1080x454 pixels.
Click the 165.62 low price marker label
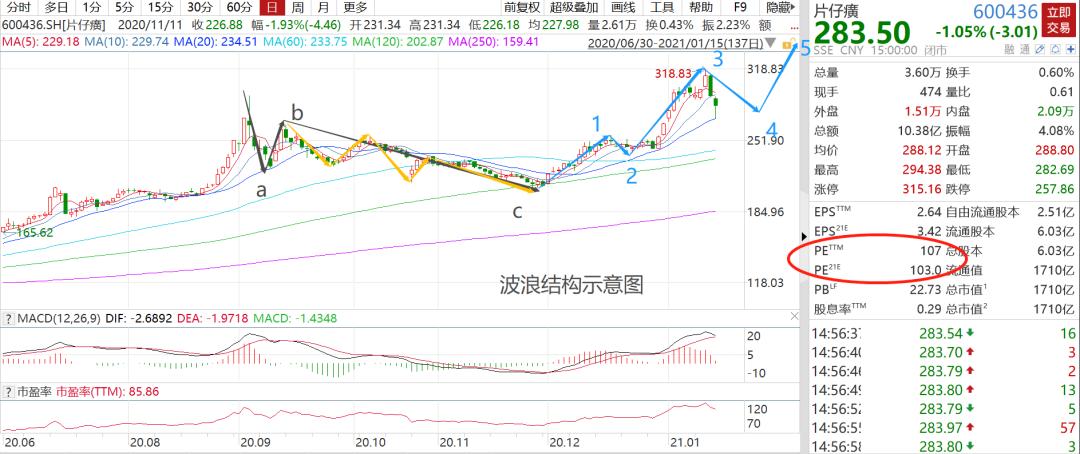pos(36,233)
